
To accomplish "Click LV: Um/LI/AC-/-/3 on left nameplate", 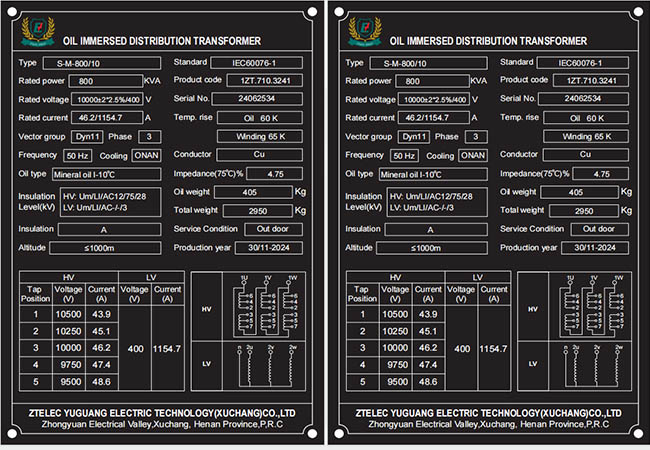I will tap(95, 208).
